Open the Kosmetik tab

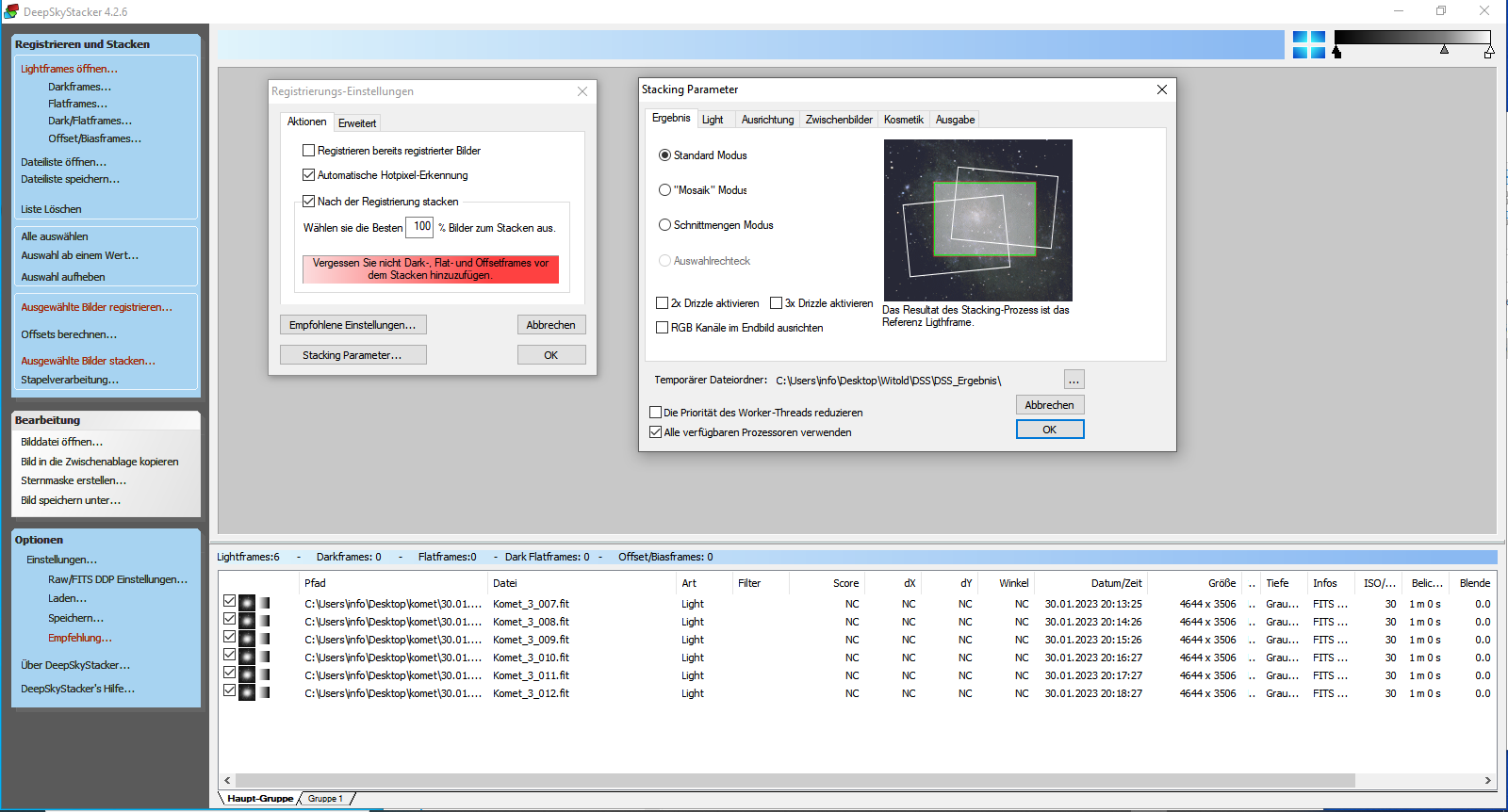[903, 120]
